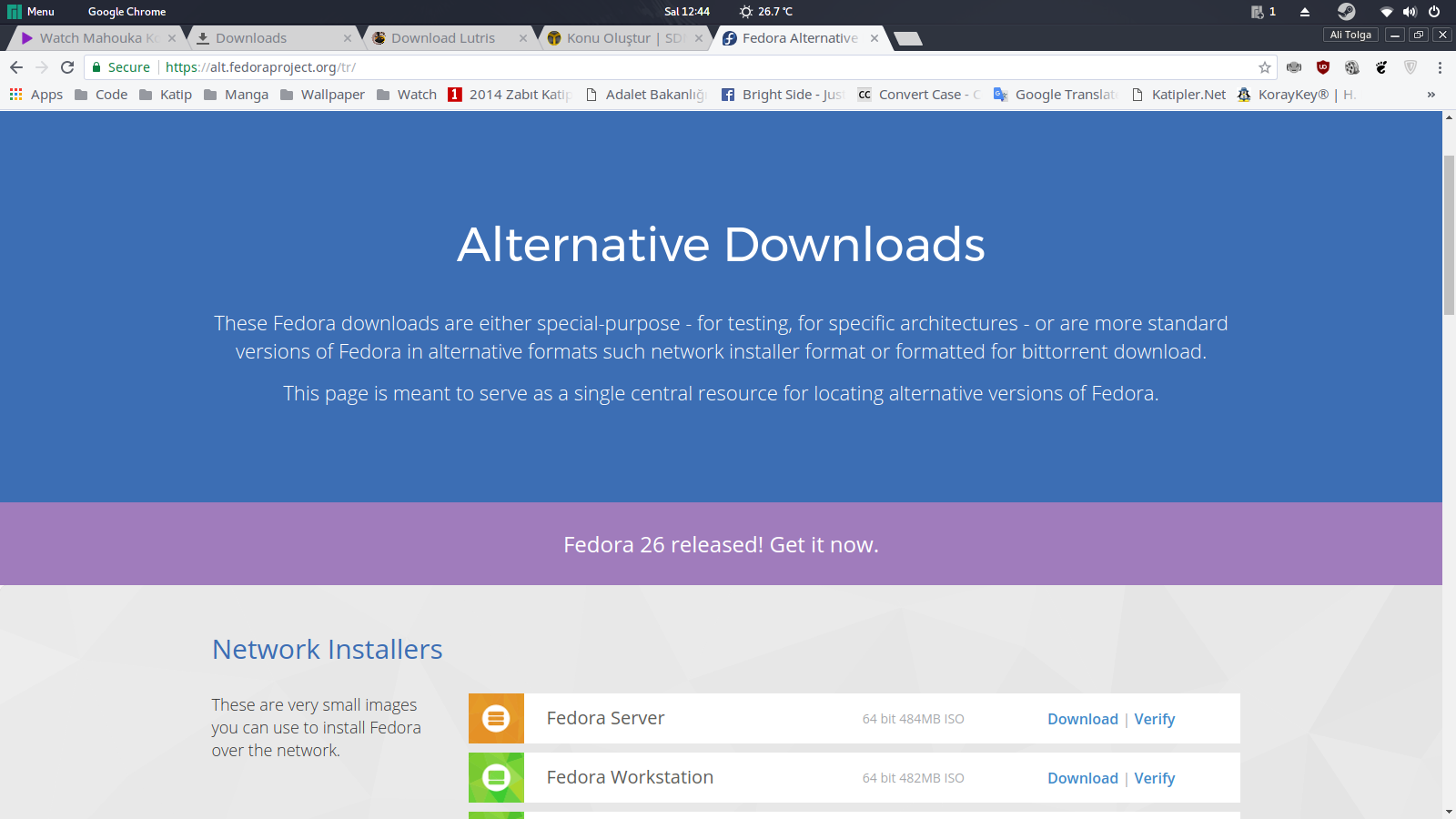Viewport: 1456px width, 819px height.
Task: Open the clock showing Sal 12:44
Action: (x=687, y=12)
